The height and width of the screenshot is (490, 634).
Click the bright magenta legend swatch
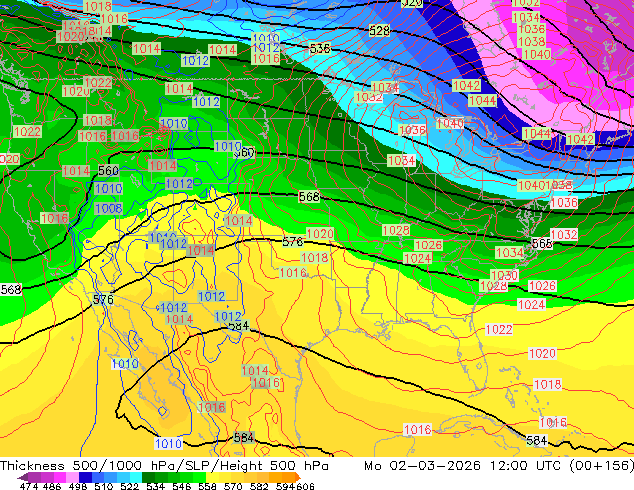tap(60, 477)
